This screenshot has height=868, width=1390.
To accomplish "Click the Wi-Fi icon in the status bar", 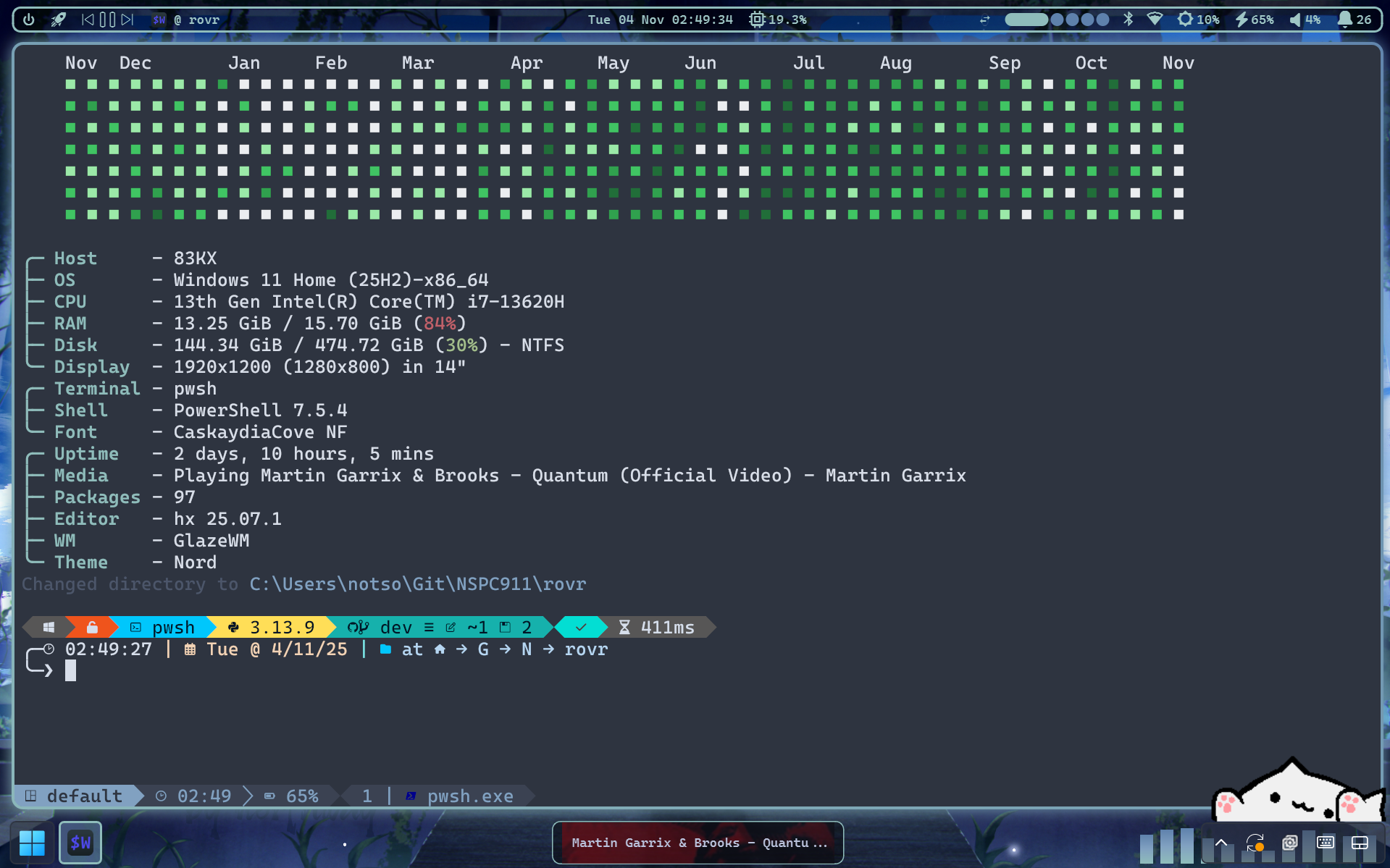I will coord(1155,20).
